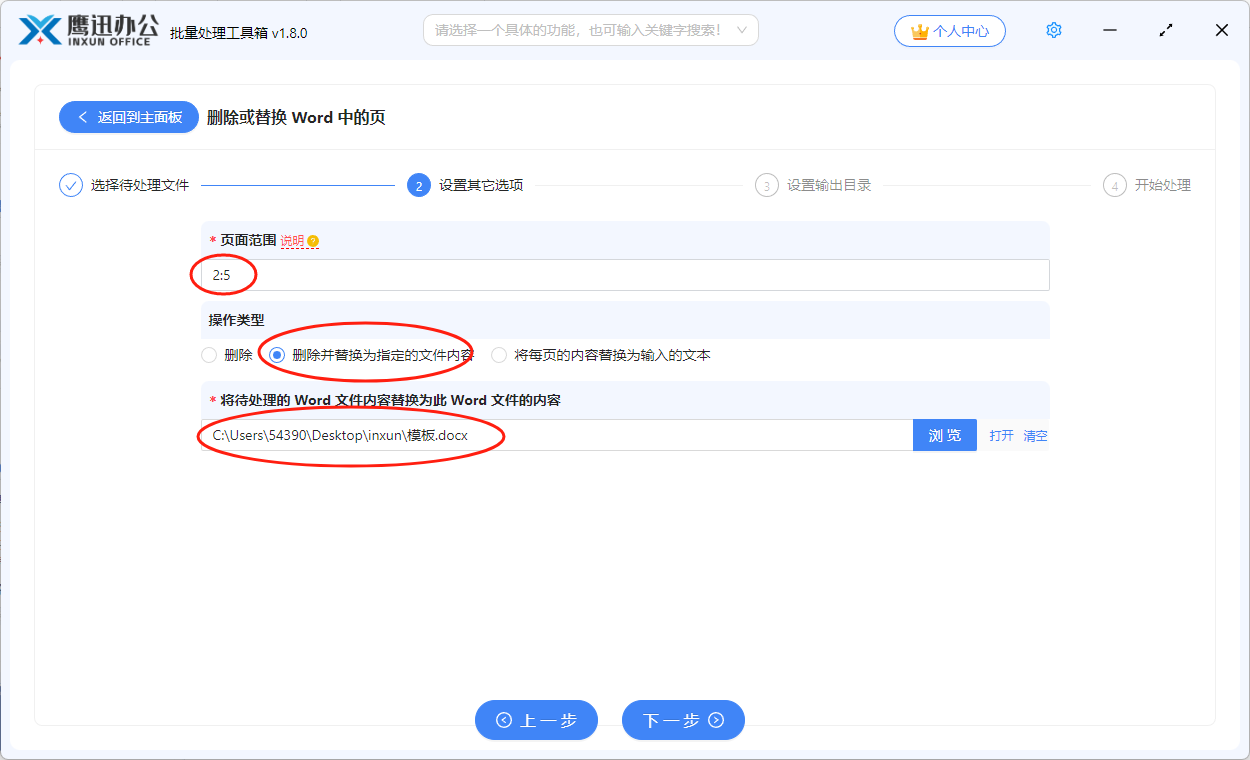Viewport: 1250px width, 760px height.
Task: Click the 打开 link
Action: [1002, 436]
